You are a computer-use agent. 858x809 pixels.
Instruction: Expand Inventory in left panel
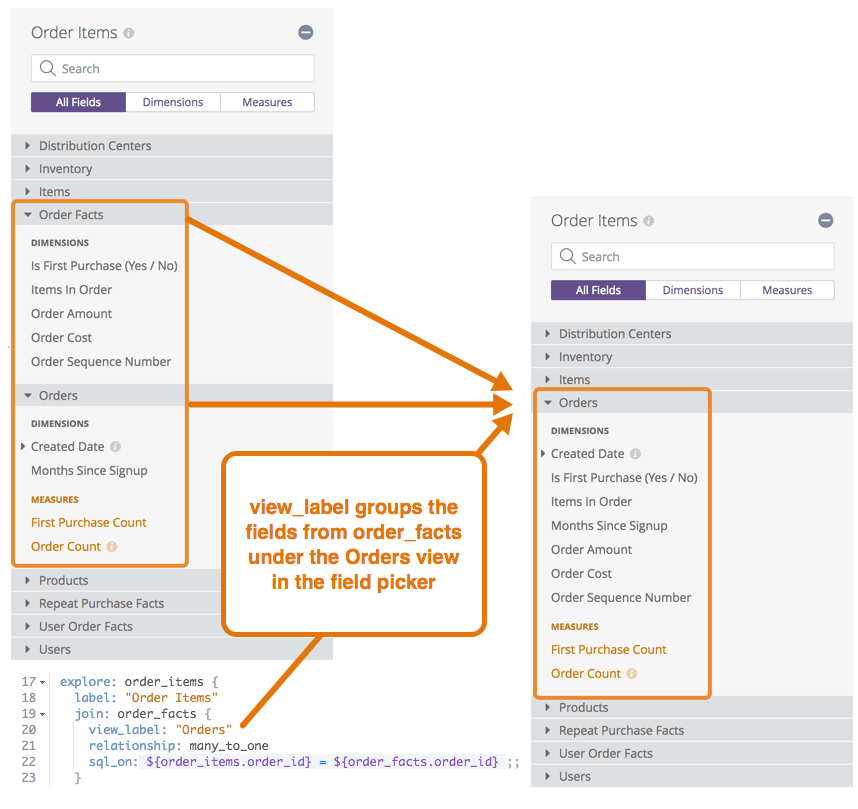172,169
